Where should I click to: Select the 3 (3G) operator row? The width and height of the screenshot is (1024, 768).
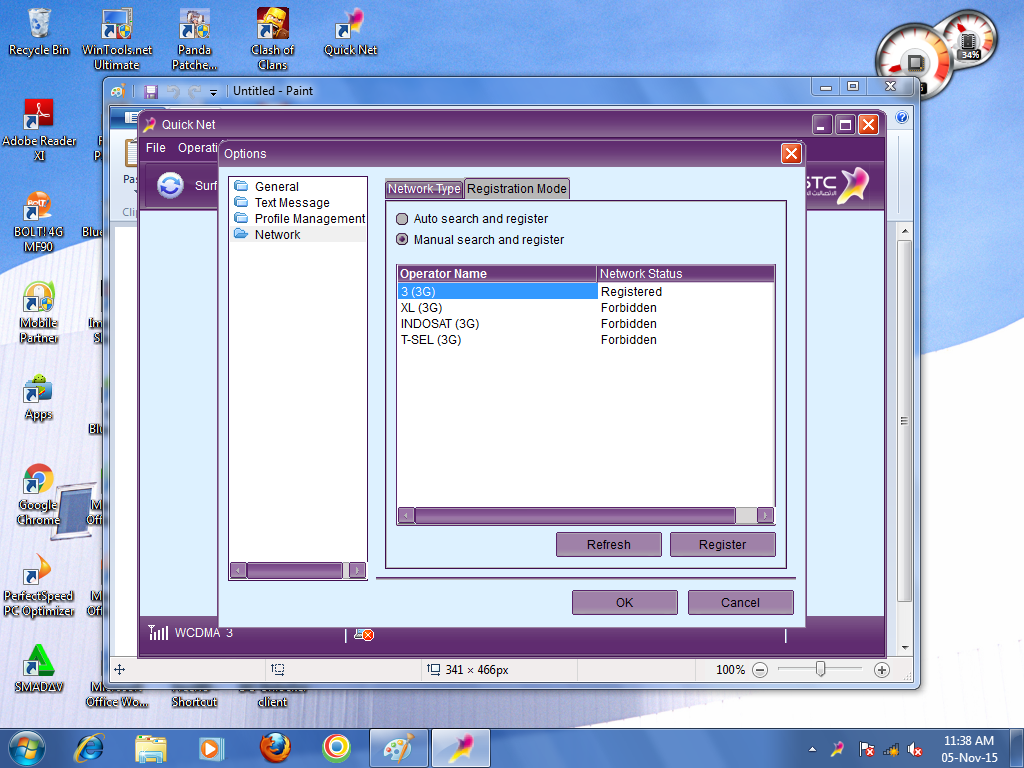(x=586, y=291)
